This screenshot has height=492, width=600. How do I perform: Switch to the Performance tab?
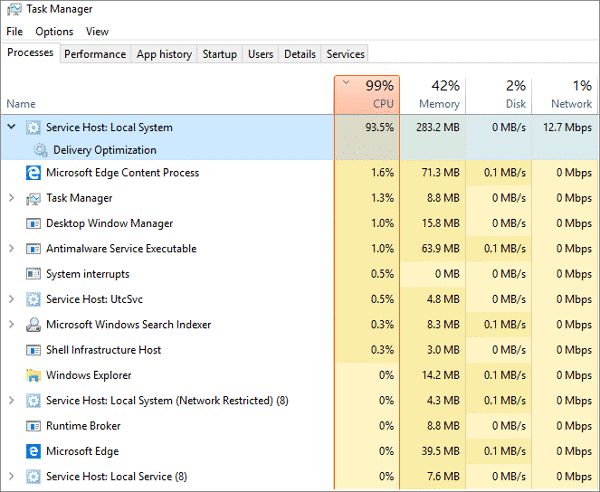(95, 54)
